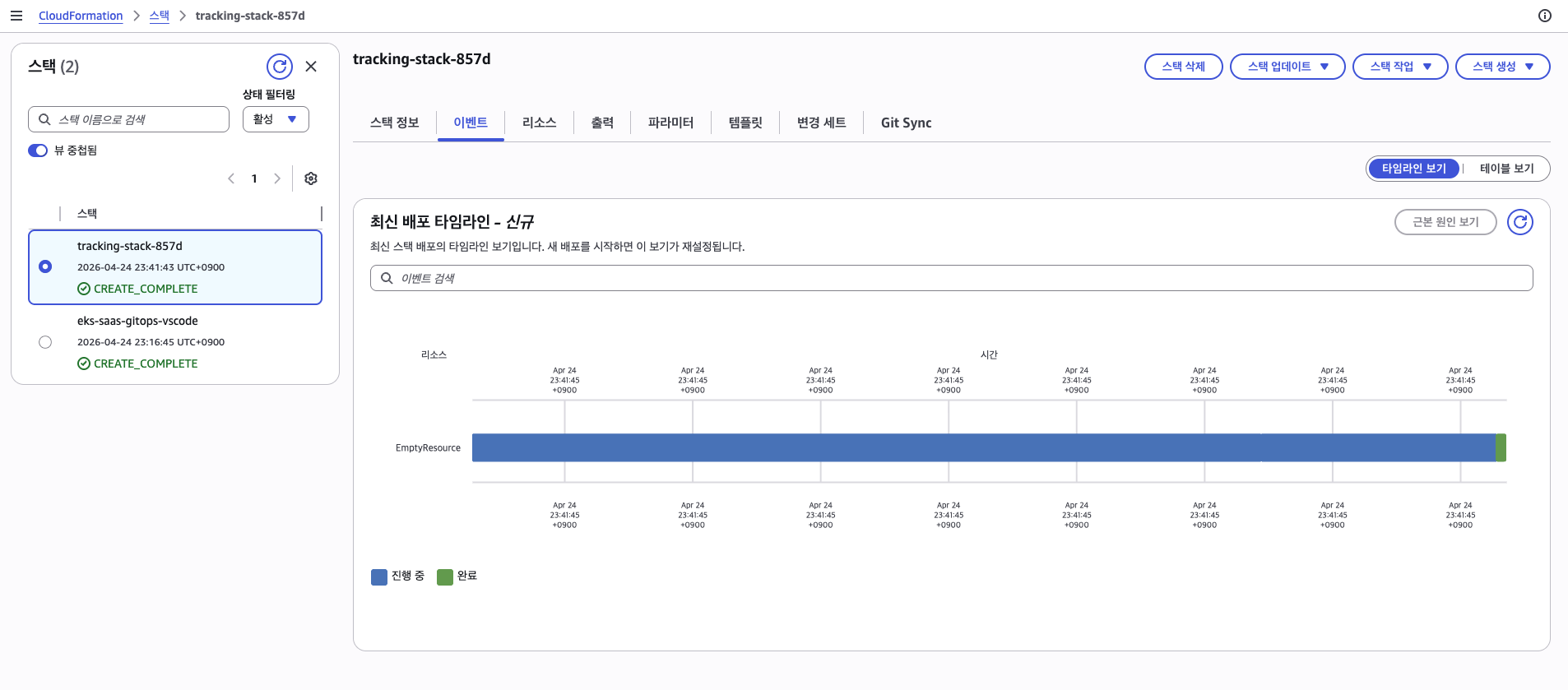Go to stacks breadcrumb link
This screenshot has width=1568, height=690.
[x=159, y=16]
